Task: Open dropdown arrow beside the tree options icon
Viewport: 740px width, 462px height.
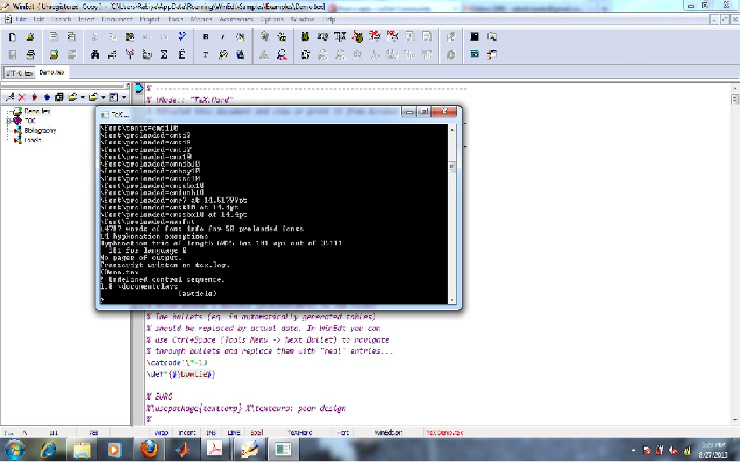Action: coord(124,98)
